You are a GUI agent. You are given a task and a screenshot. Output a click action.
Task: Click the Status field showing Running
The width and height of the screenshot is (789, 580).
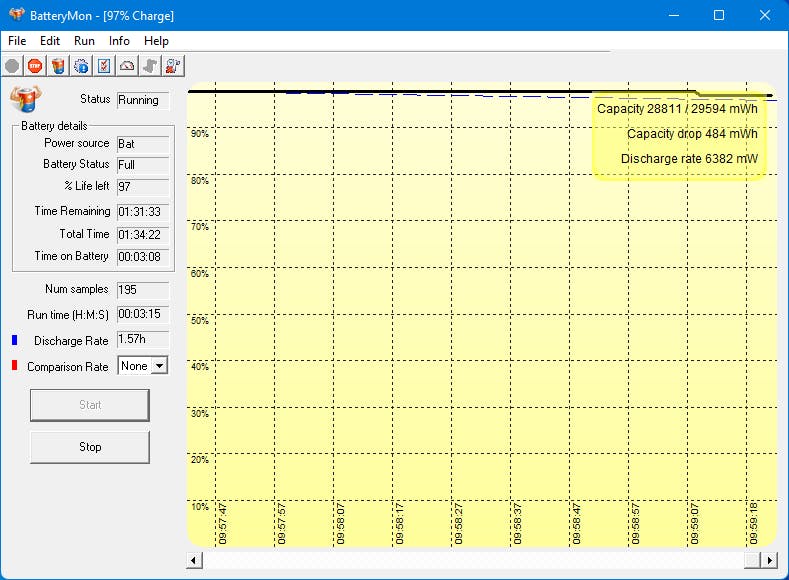[143, 100]
